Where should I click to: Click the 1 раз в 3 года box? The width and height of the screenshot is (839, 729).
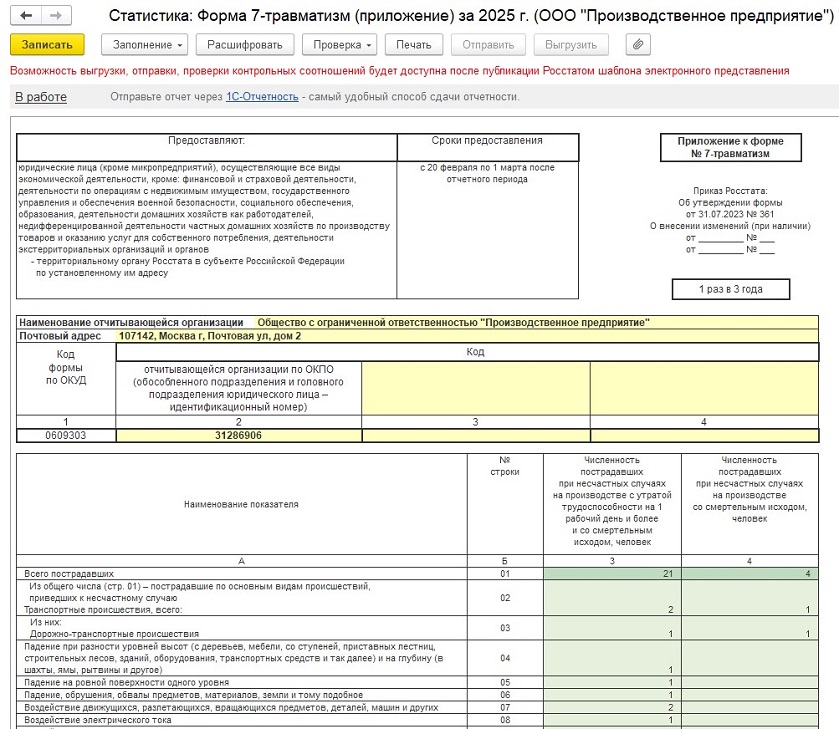pyautogui.click(x=730, y=289)
